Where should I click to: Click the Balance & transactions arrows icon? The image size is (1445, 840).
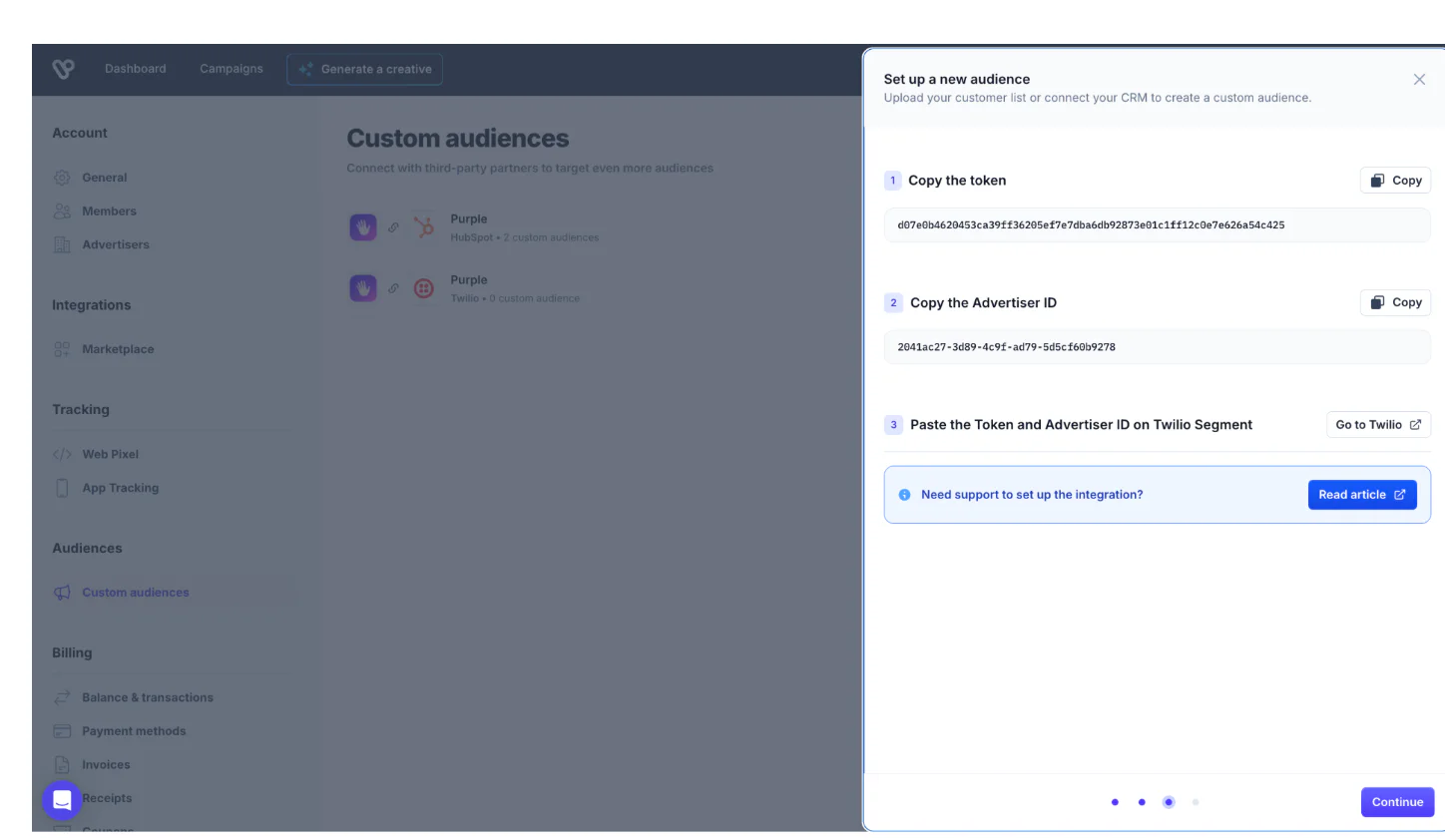coord(62,697)
